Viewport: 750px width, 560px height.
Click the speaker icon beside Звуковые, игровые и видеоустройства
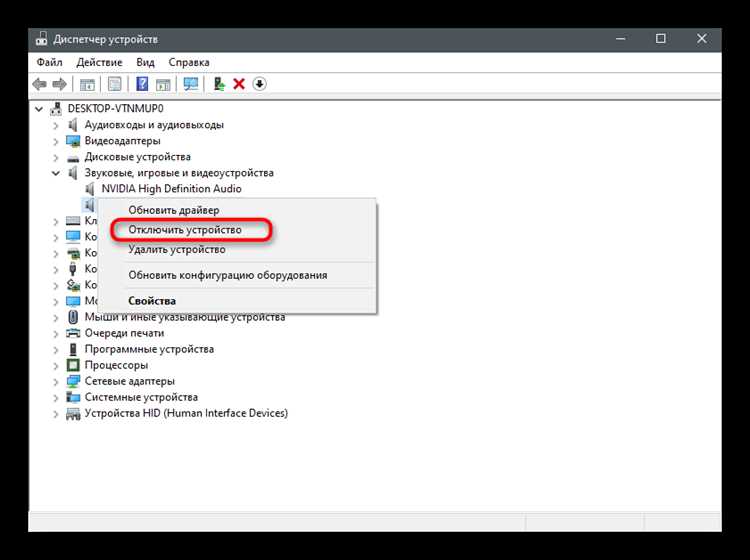(73, 173)
